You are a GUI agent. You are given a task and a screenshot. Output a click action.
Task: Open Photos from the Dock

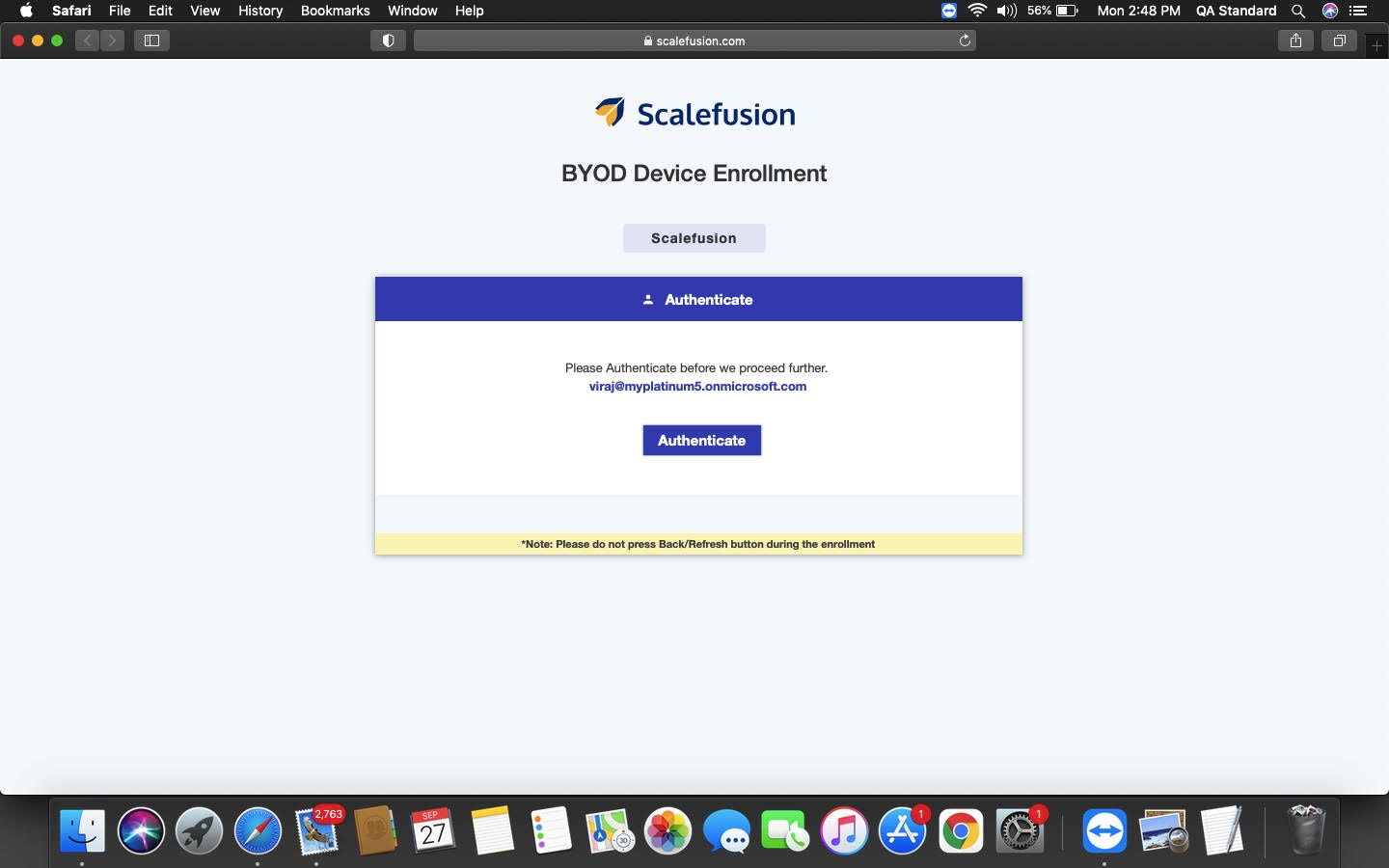tap(668, 830)
